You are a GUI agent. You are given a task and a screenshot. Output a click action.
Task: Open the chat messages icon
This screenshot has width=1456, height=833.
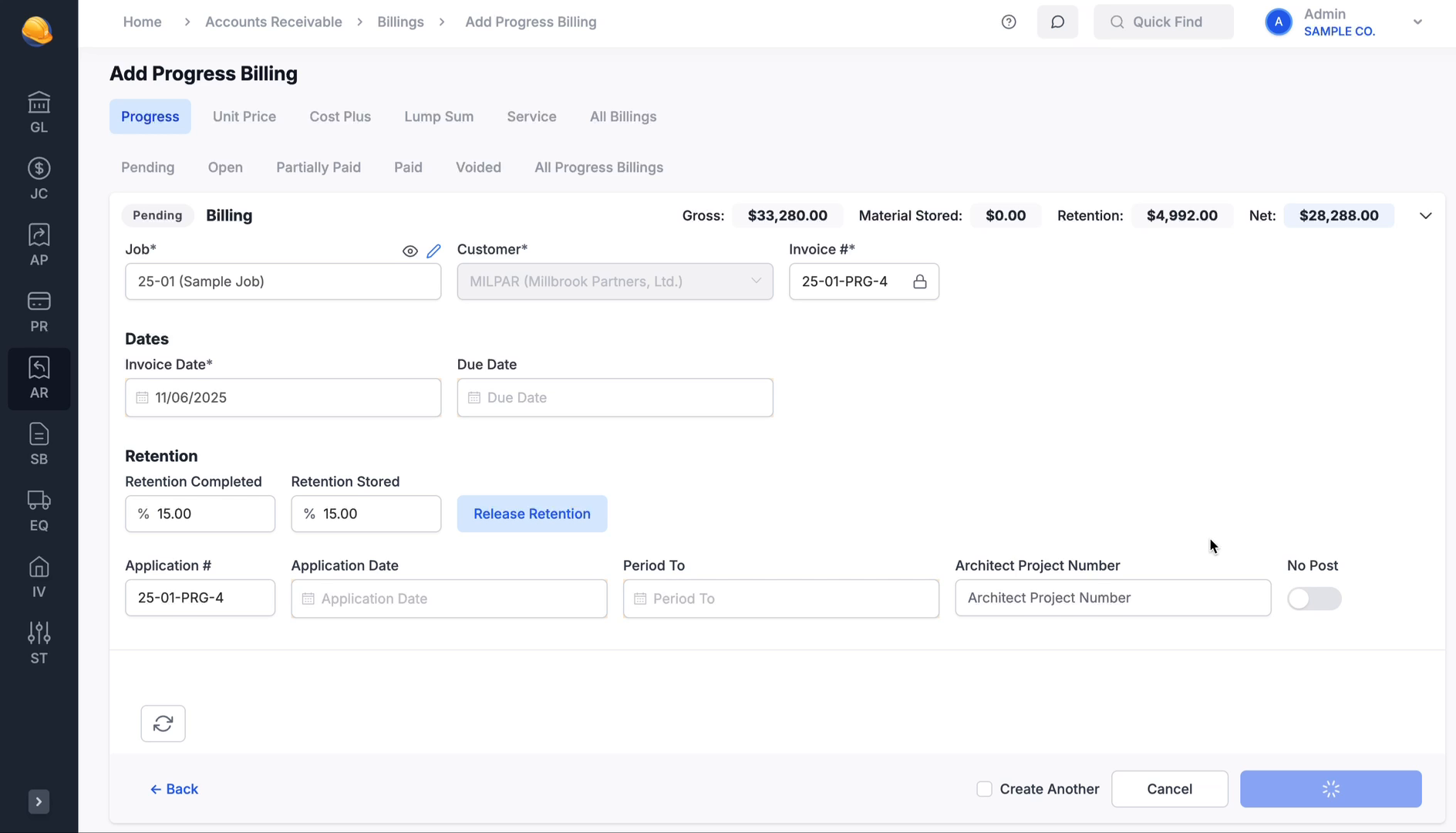click(x=1057, y=22)
